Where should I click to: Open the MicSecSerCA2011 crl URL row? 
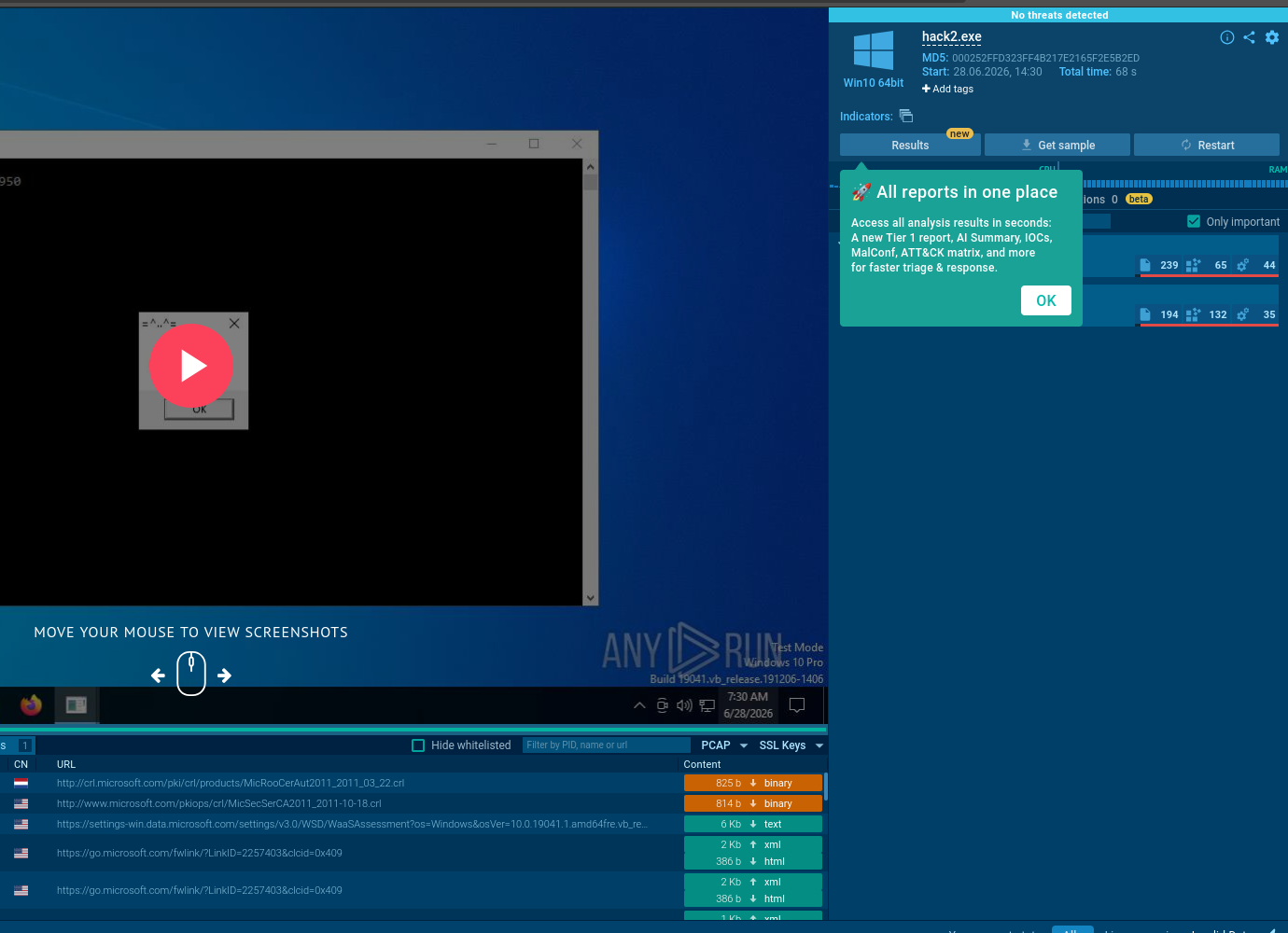click(x=219, y=803)
